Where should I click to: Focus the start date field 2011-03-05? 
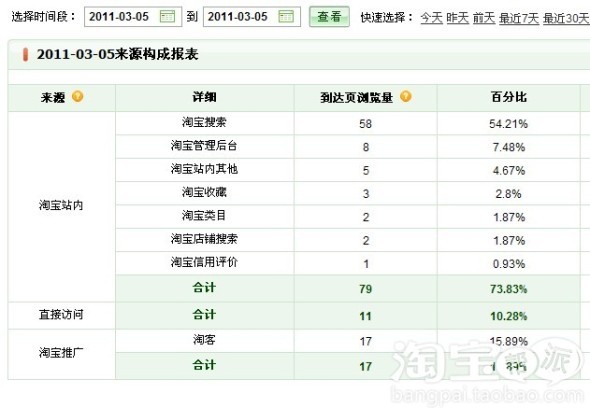[x=133, y=17]
